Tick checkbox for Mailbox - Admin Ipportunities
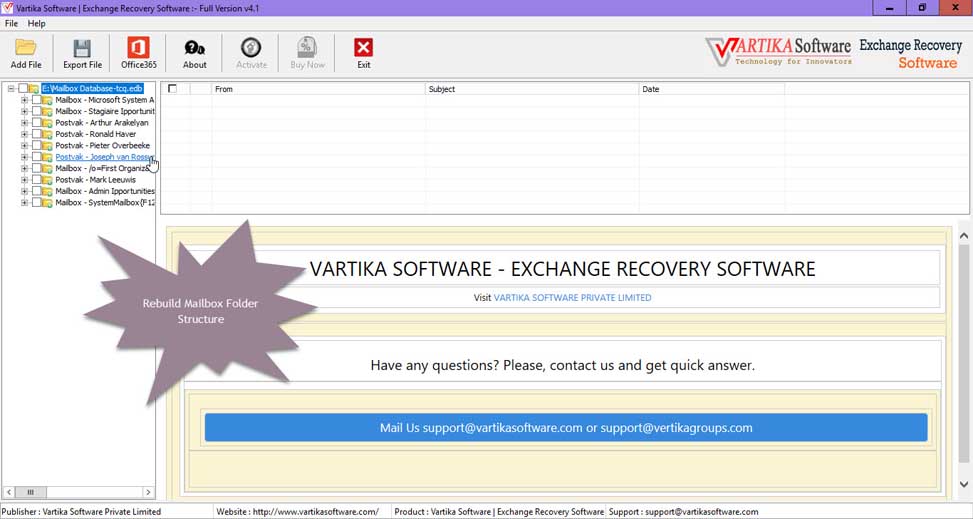973x519 pixels. pos(37,191)
